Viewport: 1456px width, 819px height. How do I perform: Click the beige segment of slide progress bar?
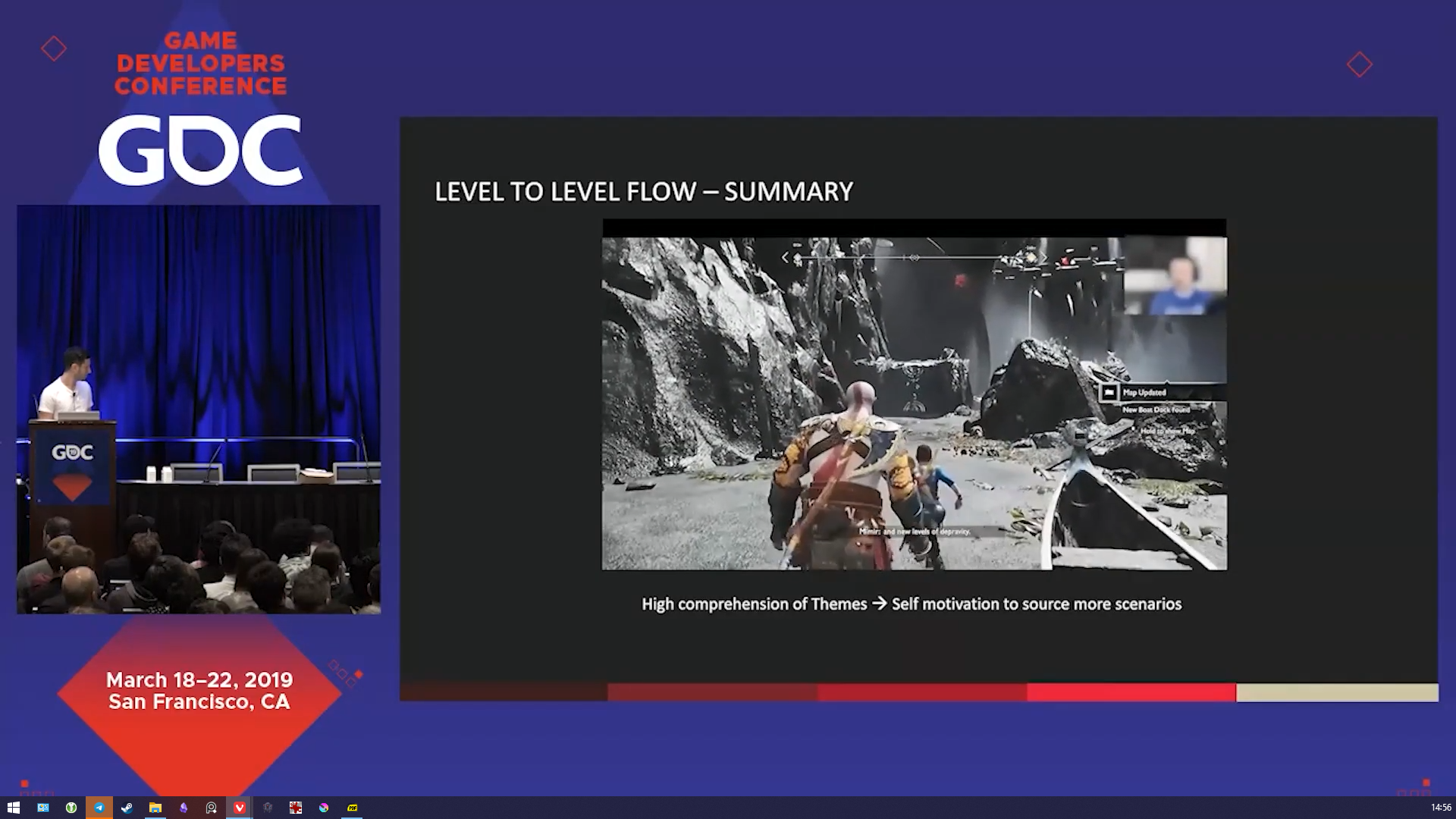pos(1336,692)
